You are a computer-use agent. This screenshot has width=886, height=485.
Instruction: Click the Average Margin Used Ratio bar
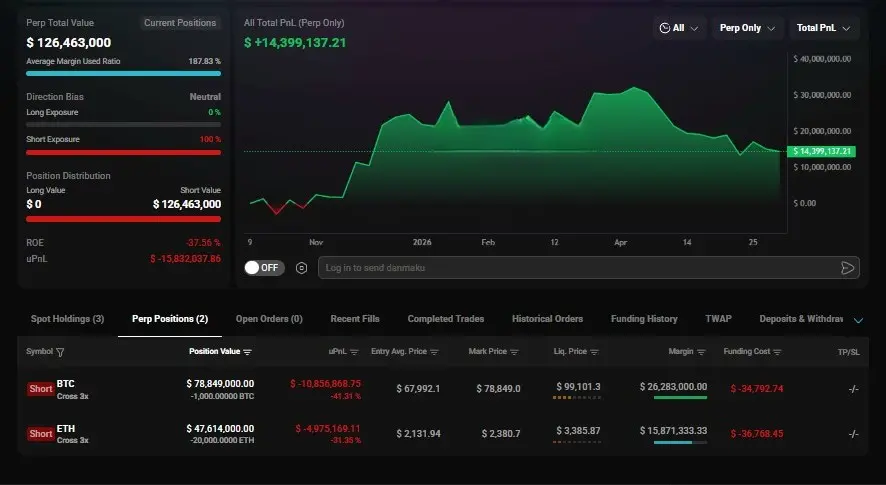123,73
